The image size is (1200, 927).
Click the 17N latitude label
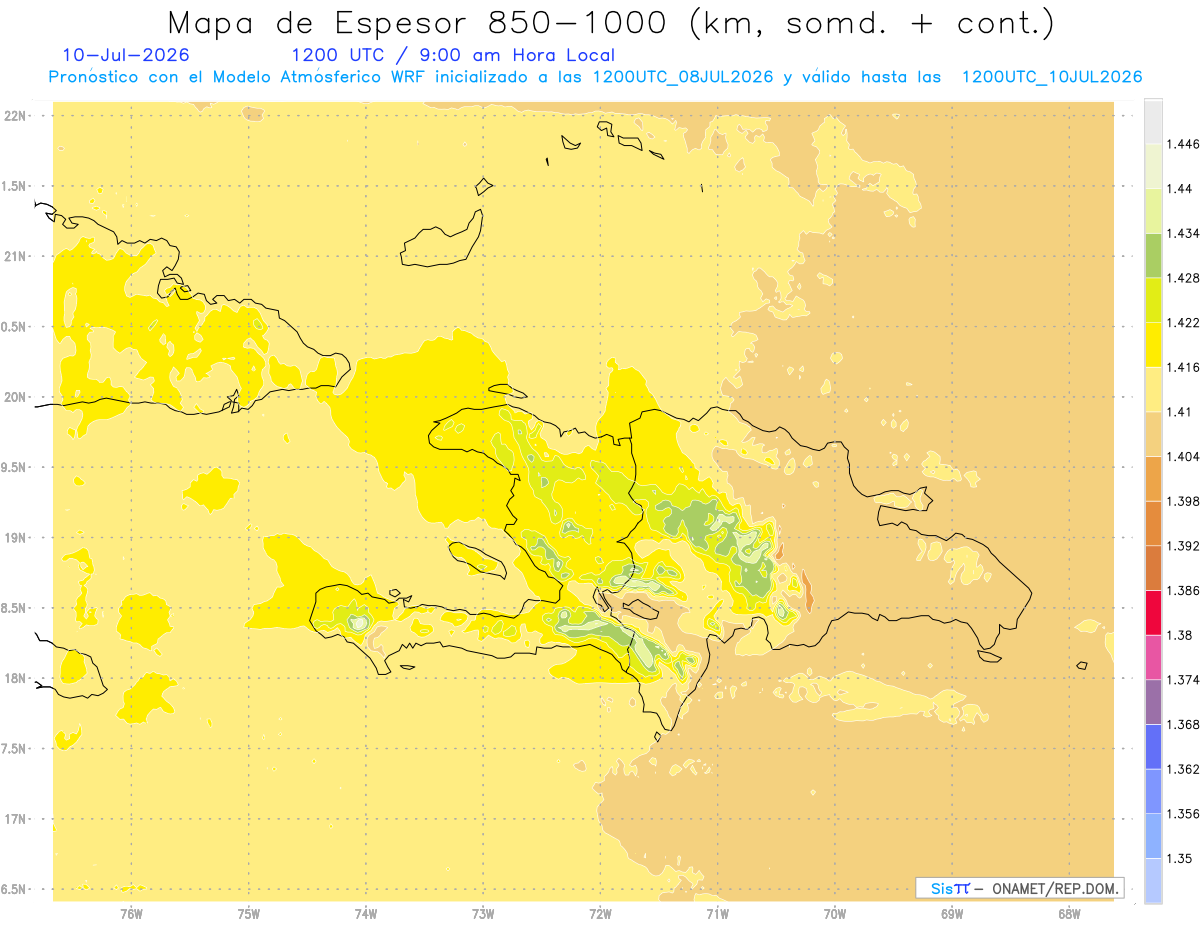[x=14, y=819]
